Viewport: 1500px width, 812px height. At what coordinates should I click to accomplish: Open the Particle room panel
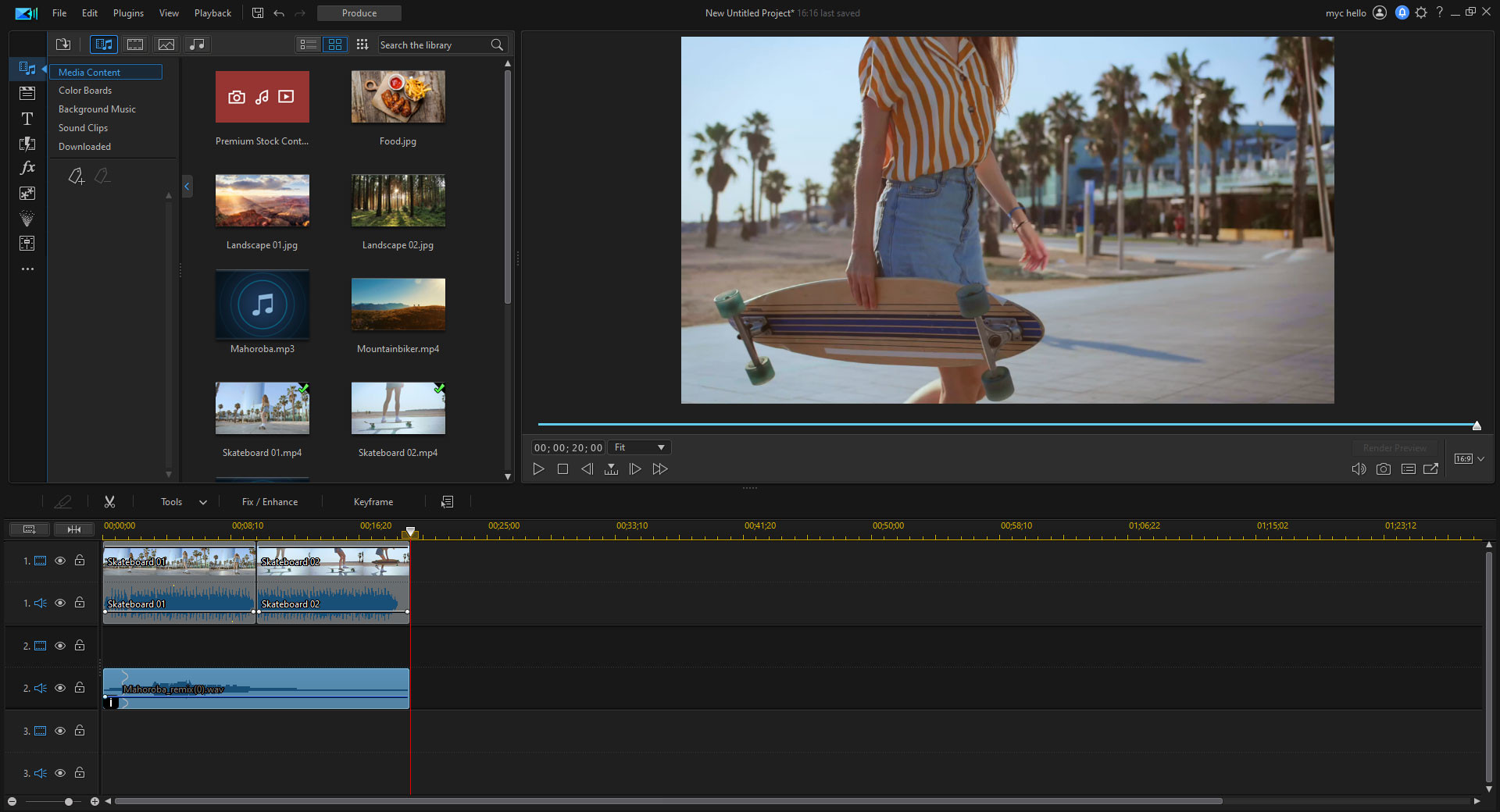[x=27, y=219]
